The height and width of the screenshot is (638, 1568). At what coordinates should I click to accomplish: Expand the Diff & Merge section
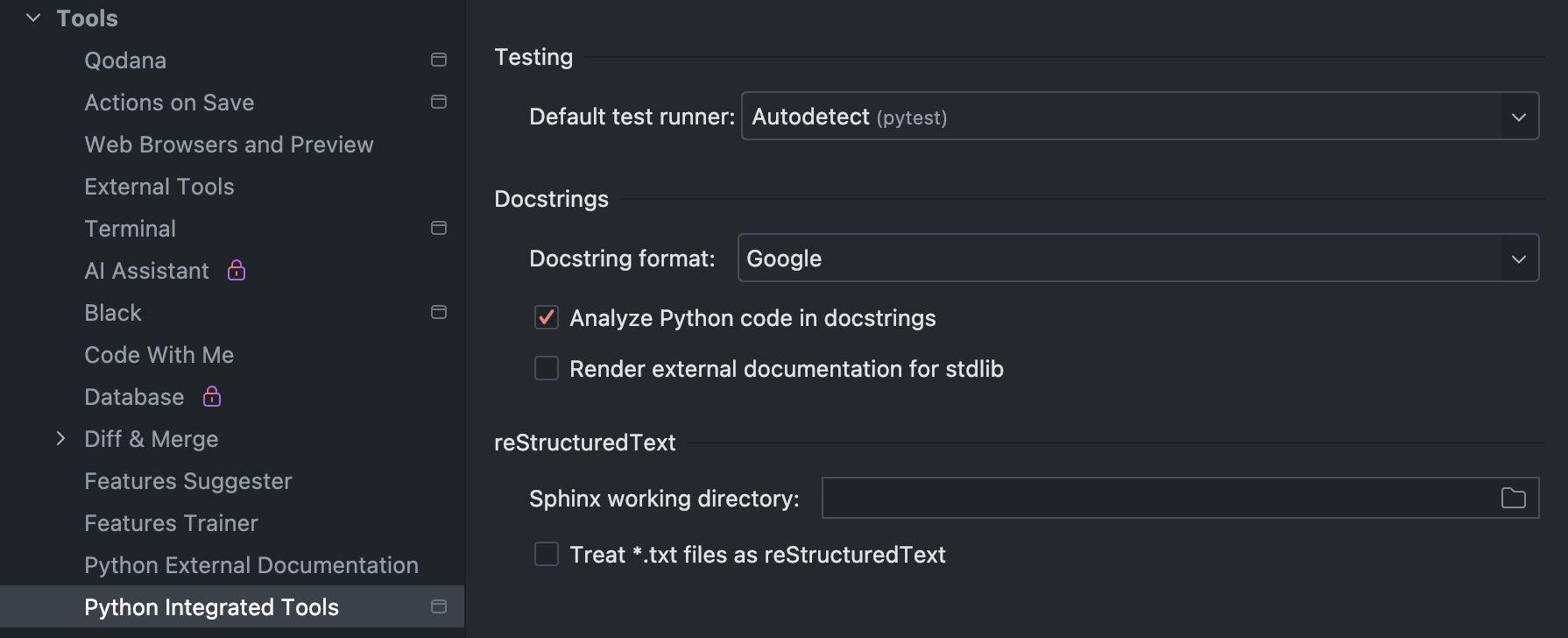[x=60, y=438]
